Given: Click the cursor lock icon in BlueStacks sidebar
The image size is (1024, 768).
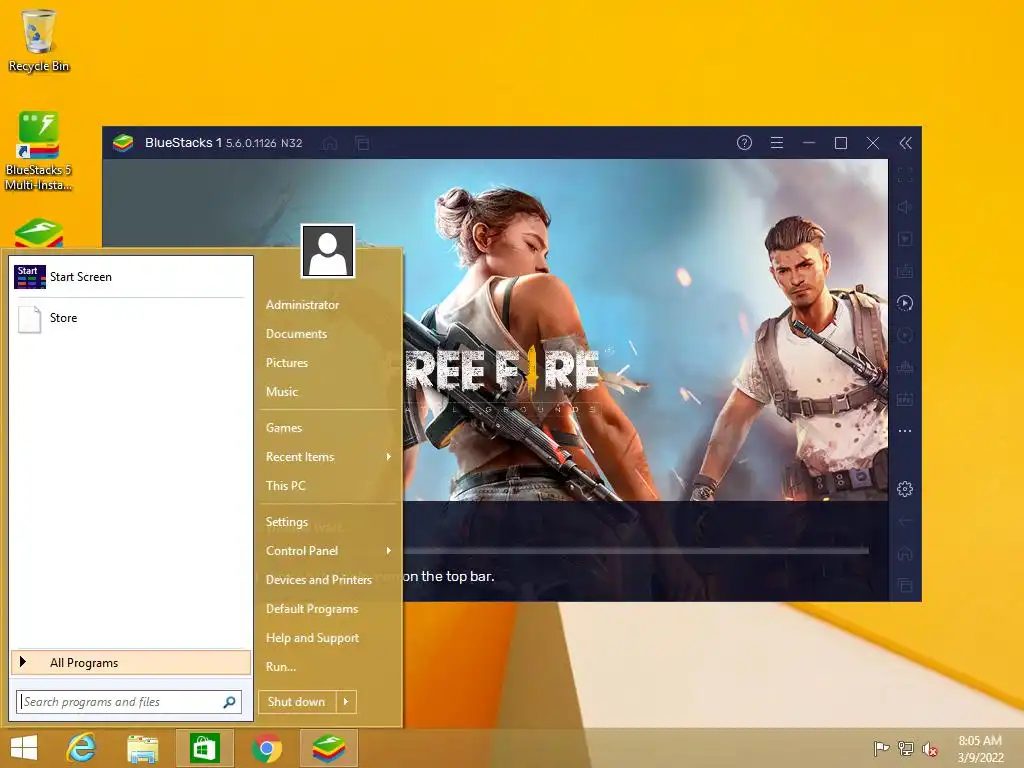Looking at the screenshot, I should 904,239.
